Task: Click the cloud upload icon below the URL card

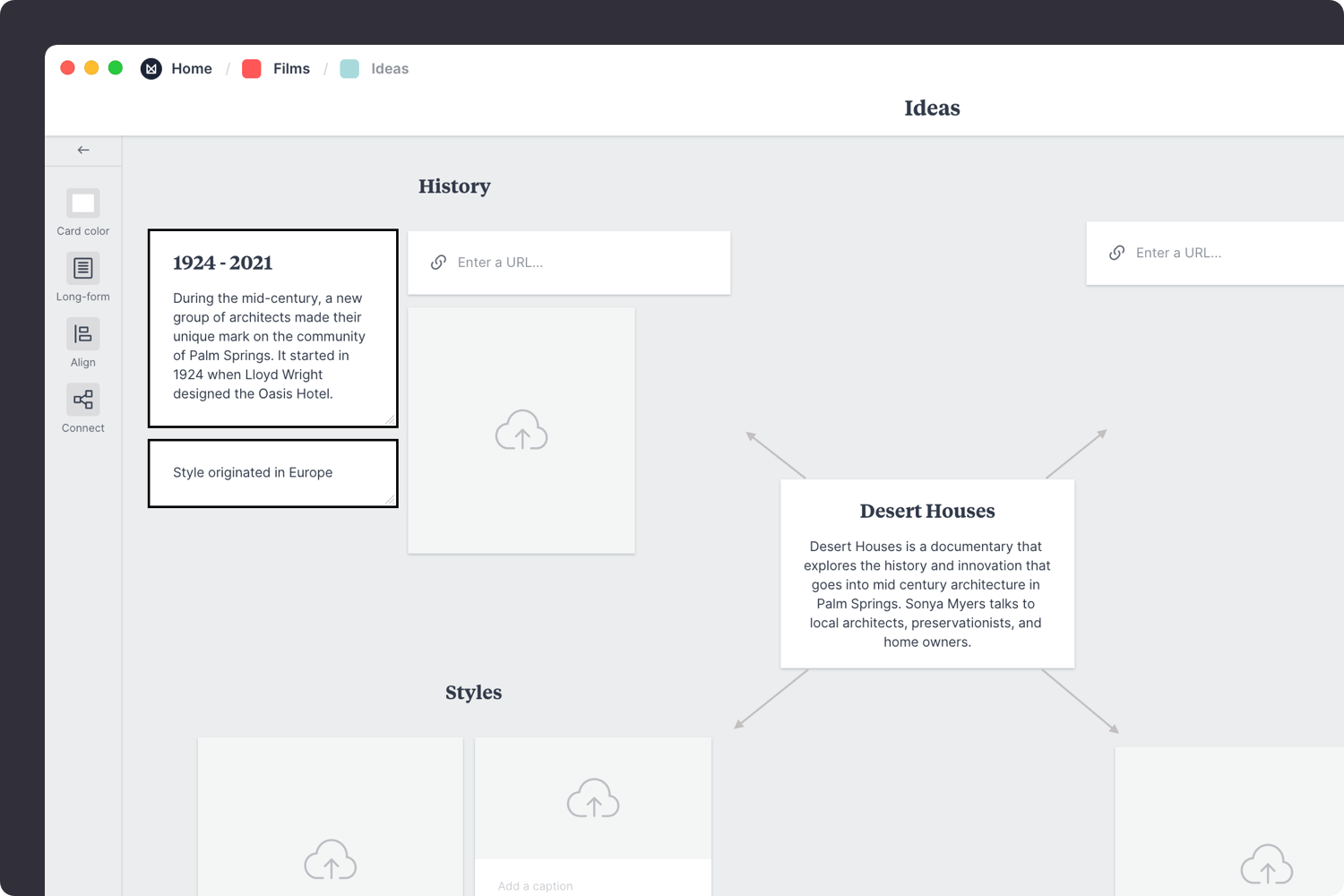Action: [x=521, y=430]
